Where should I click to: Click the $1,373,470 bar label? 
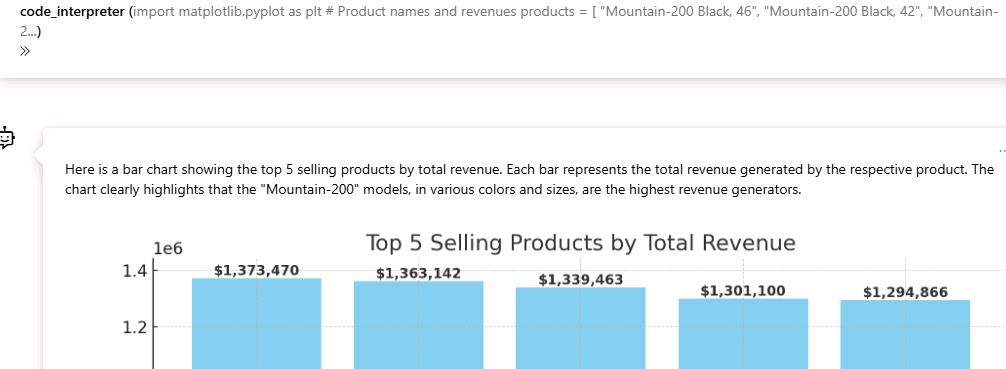point(256,271)
